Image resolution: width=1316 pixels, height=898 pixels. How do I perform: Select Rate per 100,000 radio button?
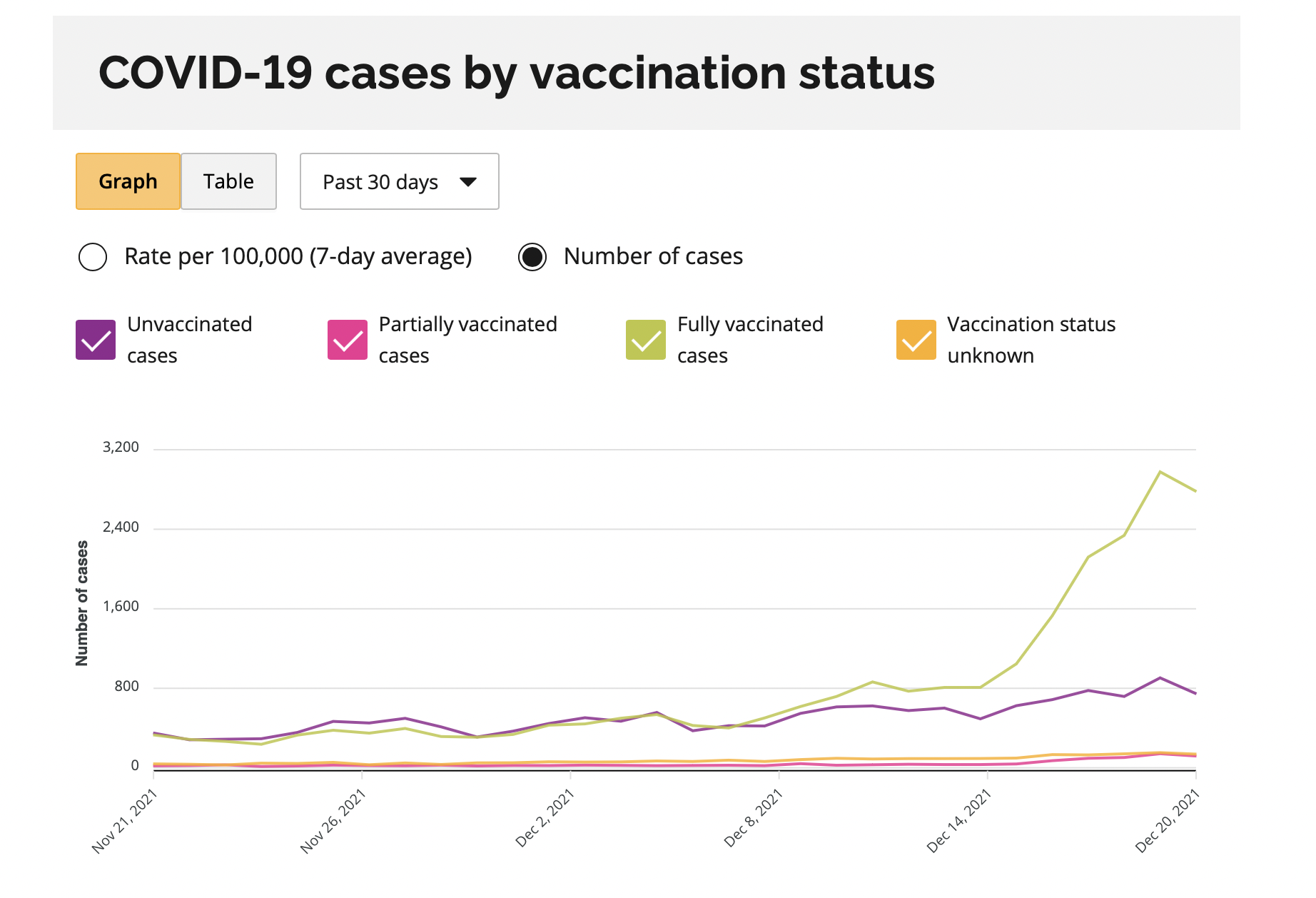coord(93,257)
